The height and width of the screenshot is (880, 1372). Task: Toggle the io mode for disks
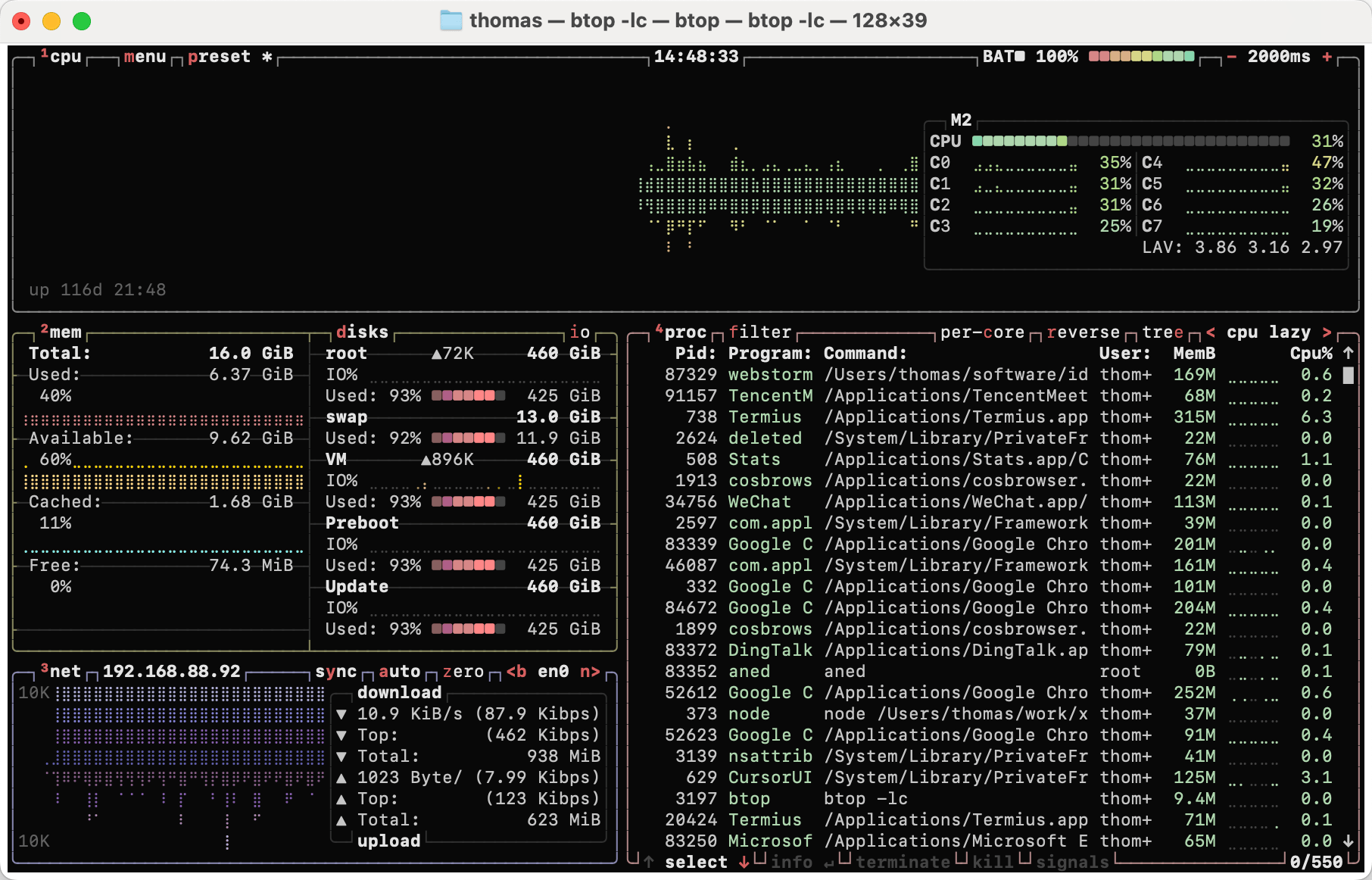tap(580, 332)
